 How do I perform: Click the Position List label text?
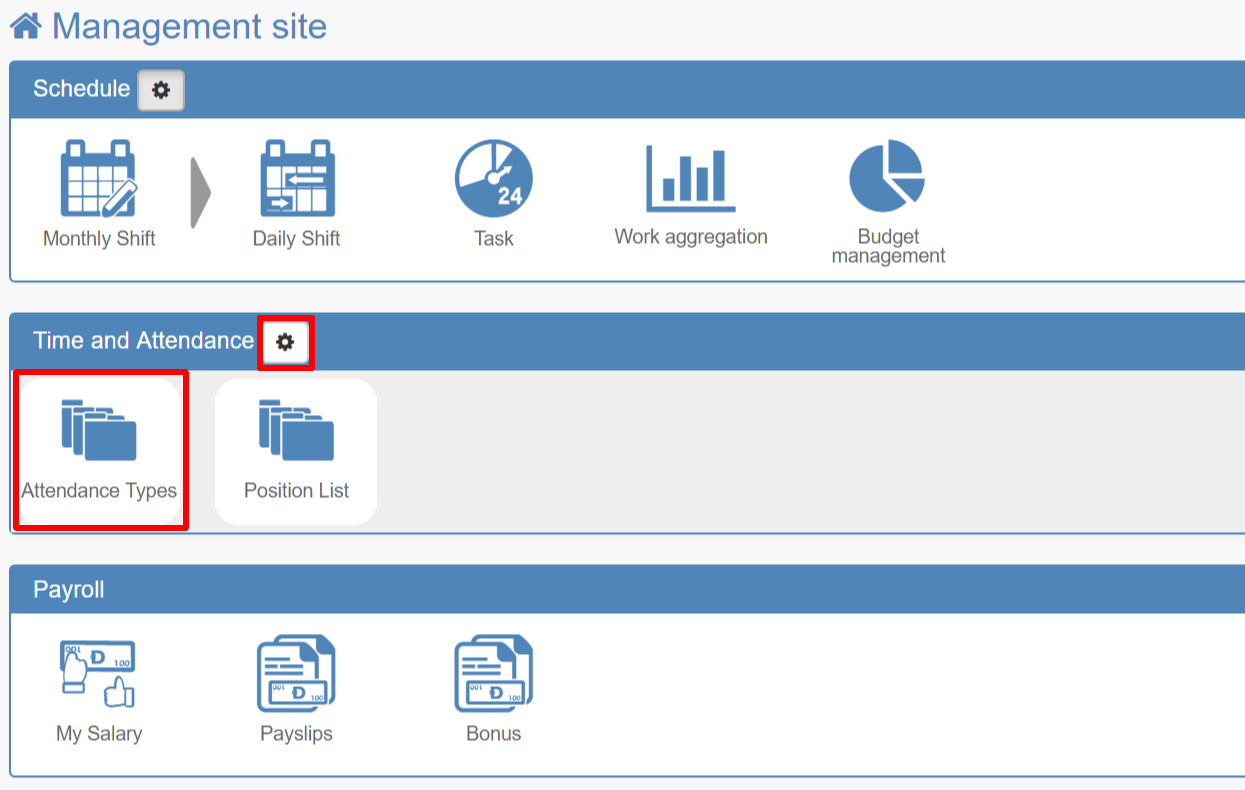tap(295, 490)
